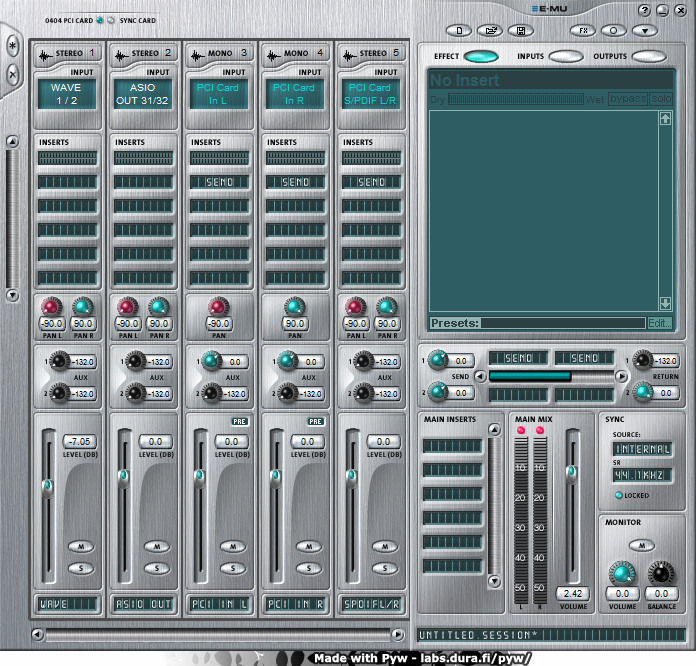Click the asterisk new strip button
The image size is (696, 666).
pyautogui.click(x=12, y=47)
